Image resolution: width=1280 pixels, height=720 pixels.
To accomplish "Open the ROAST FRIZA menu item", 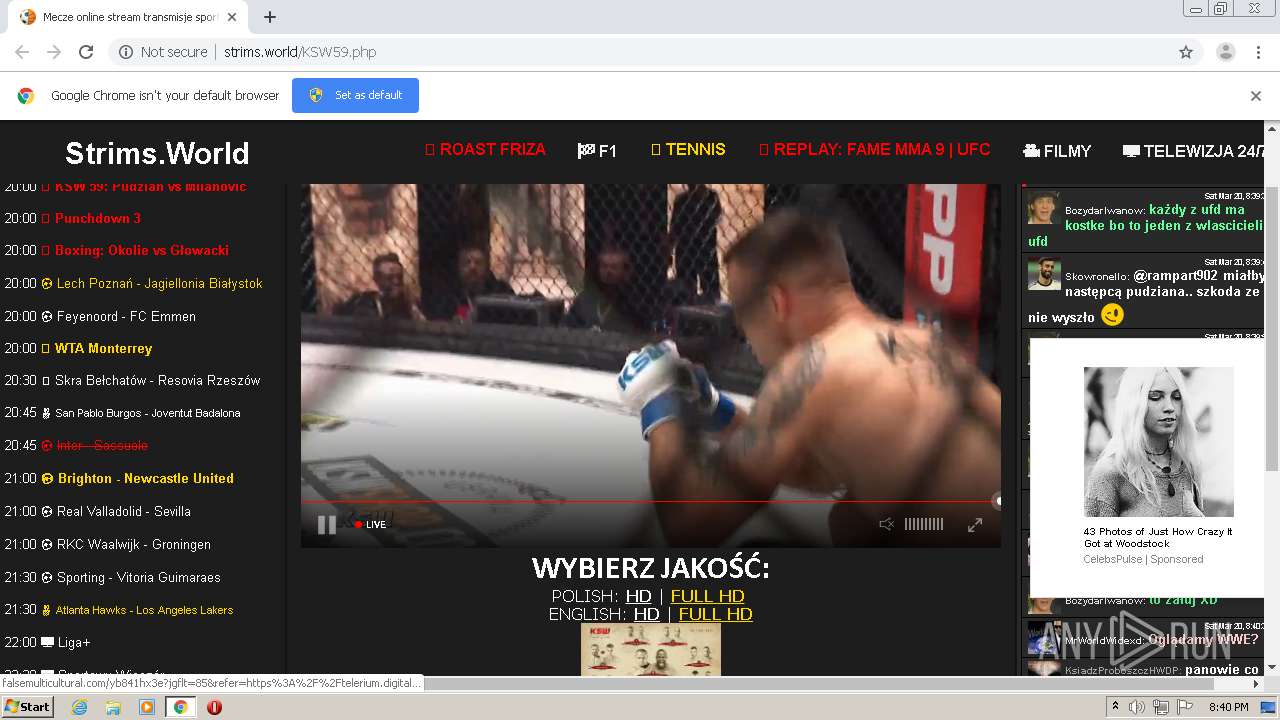I will (485, 149).
